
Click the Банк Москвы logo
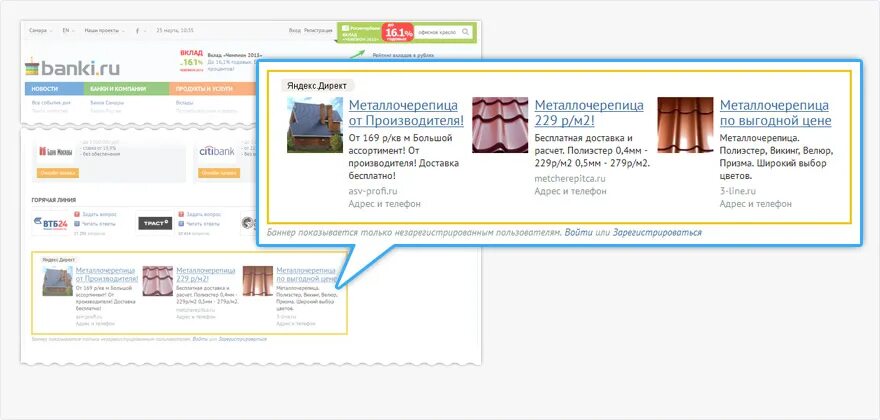point(56,152)
